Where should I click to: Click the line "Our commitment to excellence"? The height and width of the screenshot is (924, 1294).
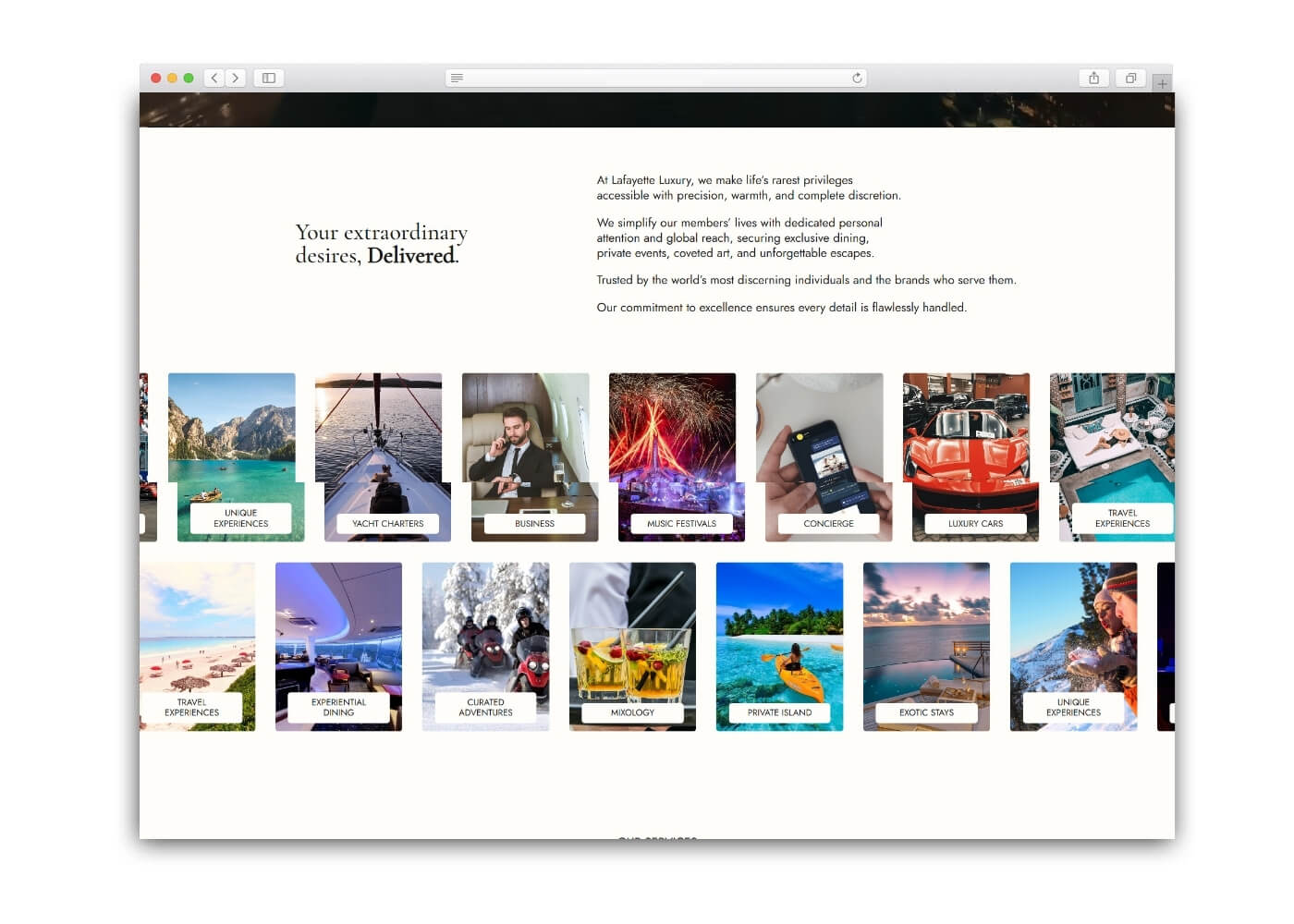point(781,308)
